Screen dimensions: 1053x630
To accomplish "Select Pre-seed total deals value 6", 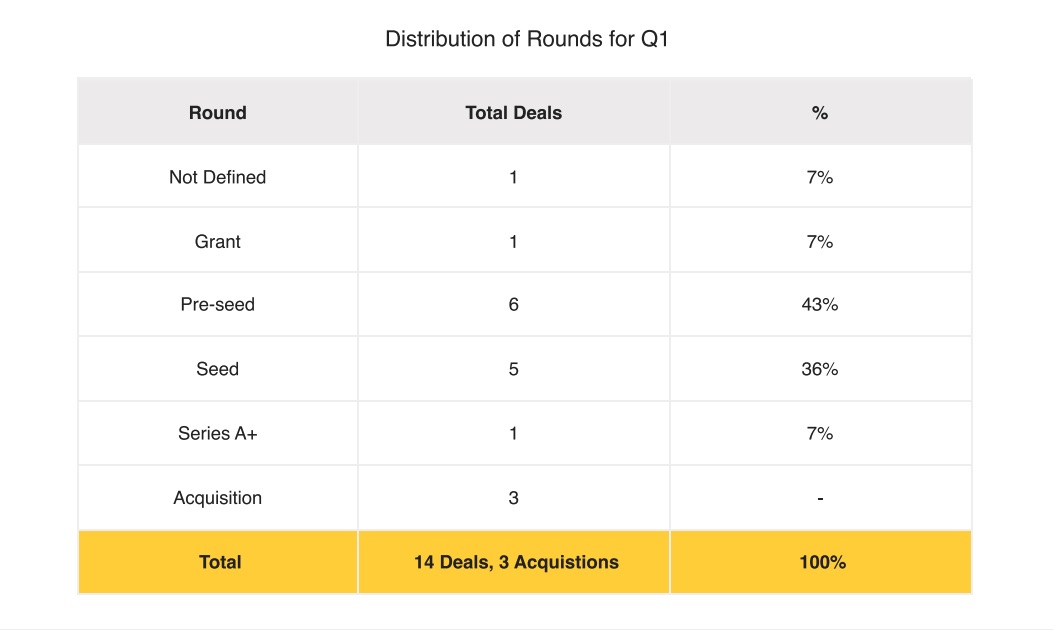I will [513, 305].
